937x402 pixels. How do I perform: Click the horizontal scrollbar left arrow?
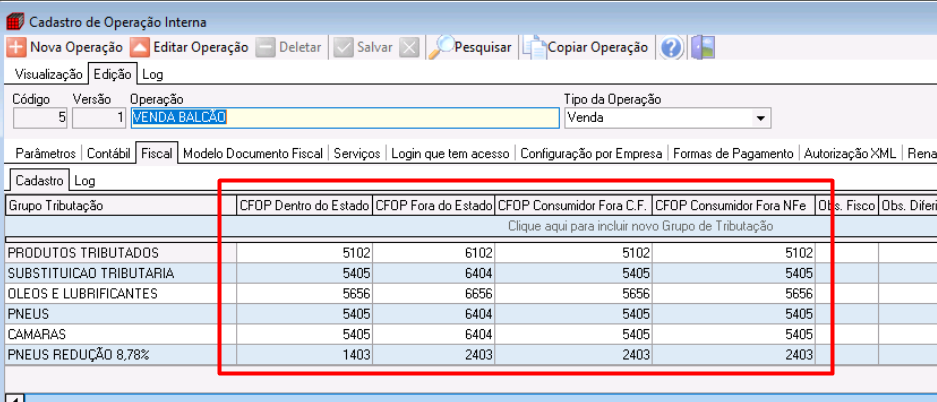tap(14, 398)
